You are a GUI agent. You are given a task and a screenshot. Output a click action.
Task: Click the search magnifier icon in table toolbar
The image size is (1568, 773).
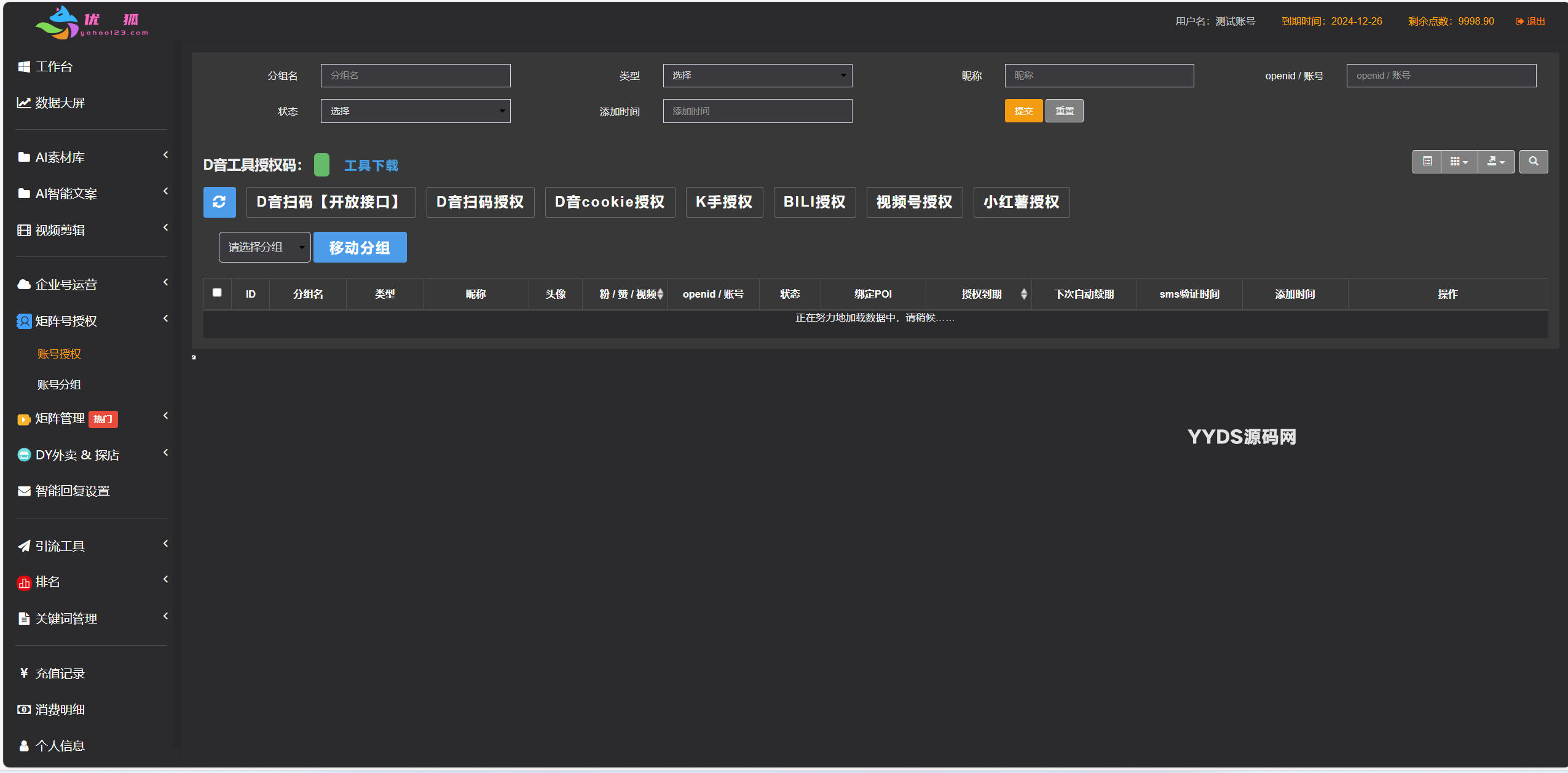coord(1533,162)
